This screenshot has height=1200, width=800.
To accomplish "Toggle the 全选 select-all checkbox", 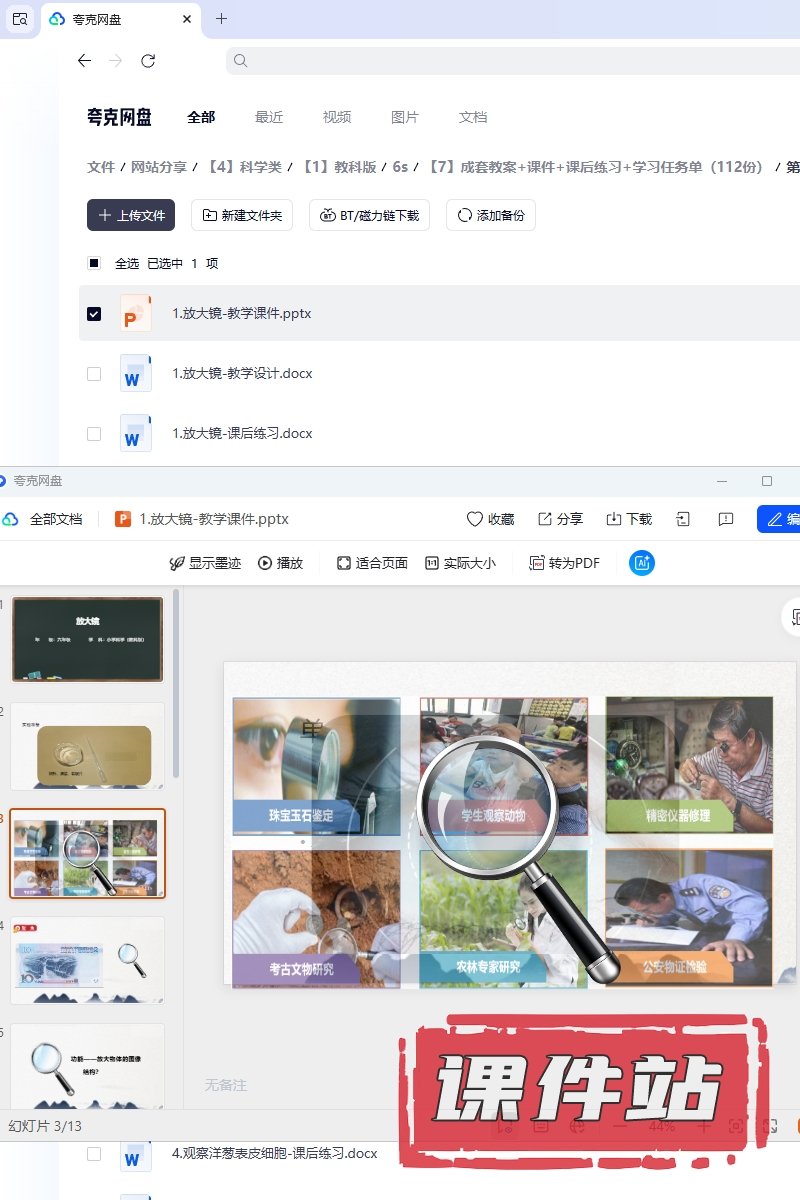I will [x=94, y=264].
